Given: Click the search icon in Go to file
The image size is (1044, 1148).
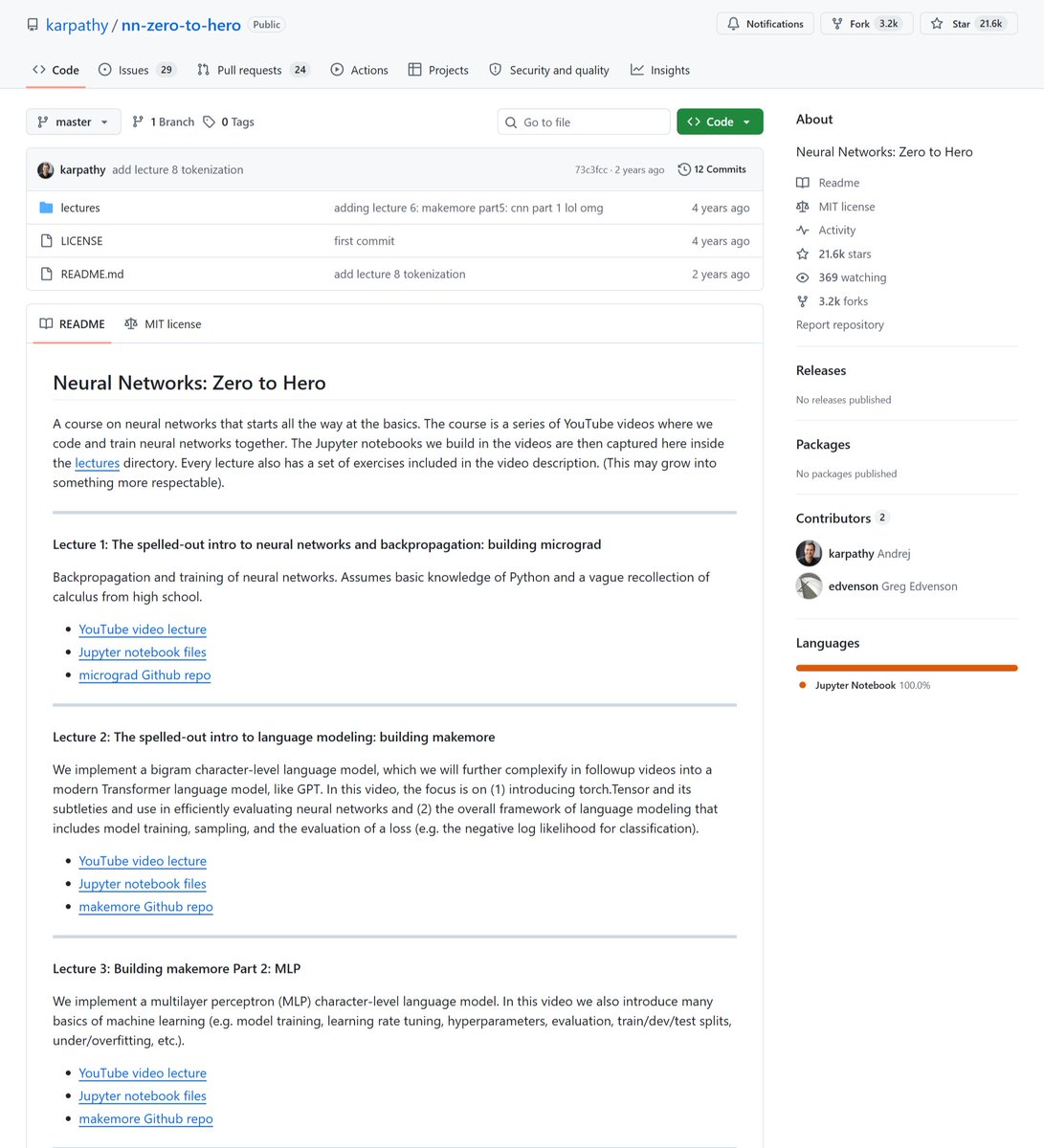Looking at the screenshot, I should 512,122.
